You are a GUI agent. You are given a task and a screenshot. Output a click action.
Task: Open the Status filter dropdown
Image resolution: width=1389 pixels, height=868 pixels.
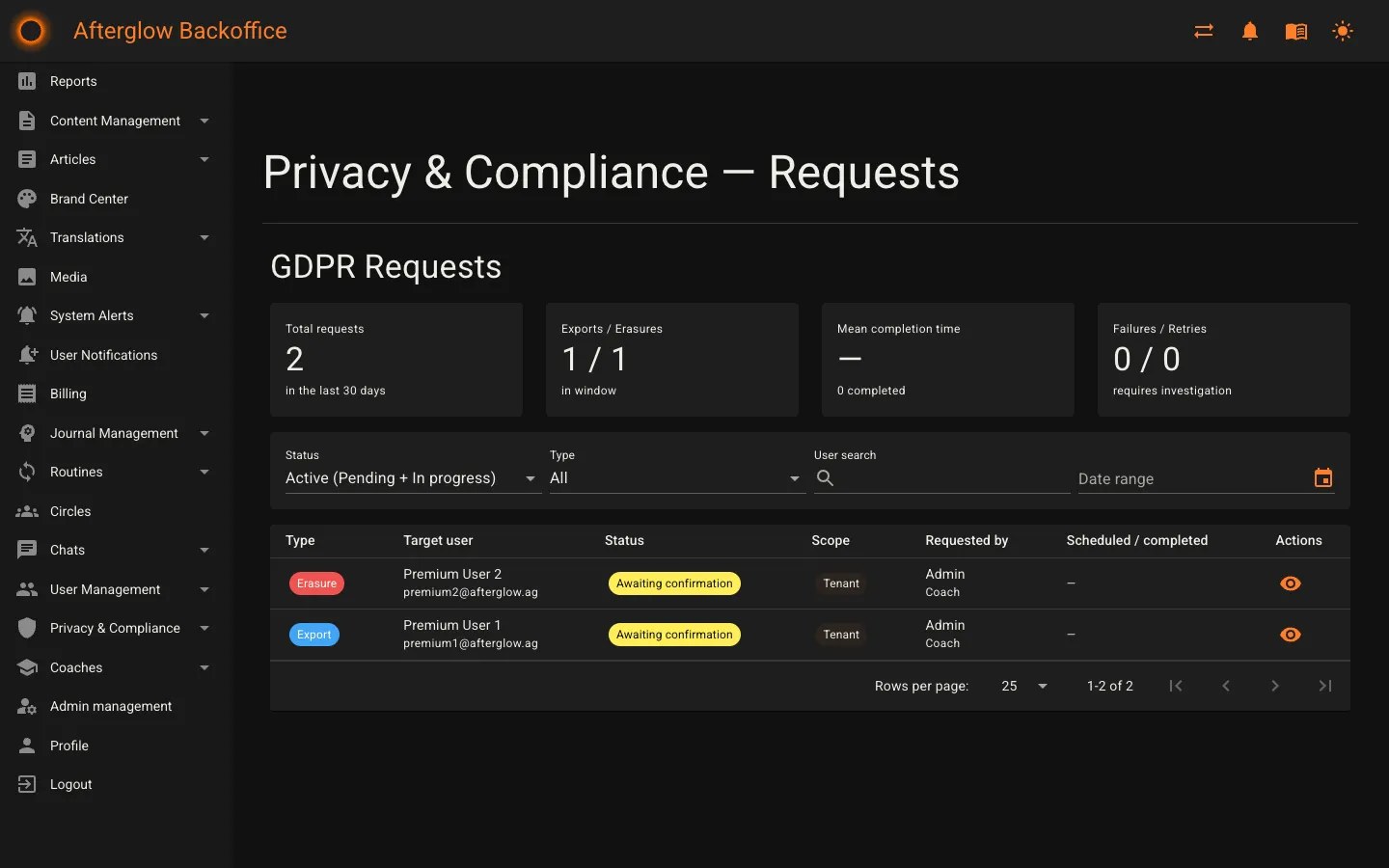[x=413, y=478]
